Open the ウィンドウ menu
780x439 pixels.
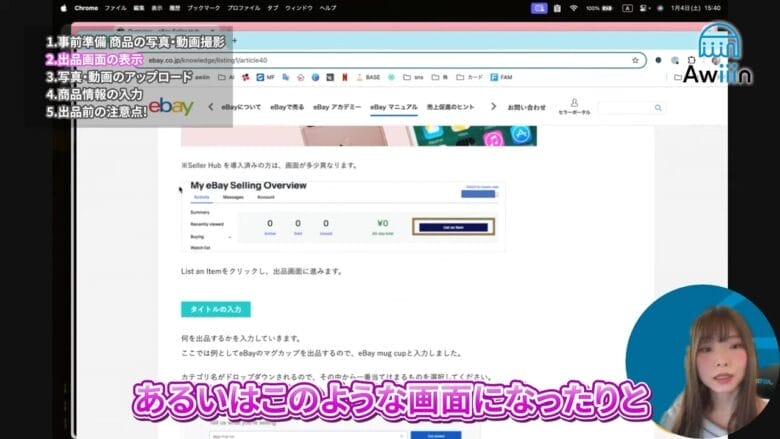[299, 8]
